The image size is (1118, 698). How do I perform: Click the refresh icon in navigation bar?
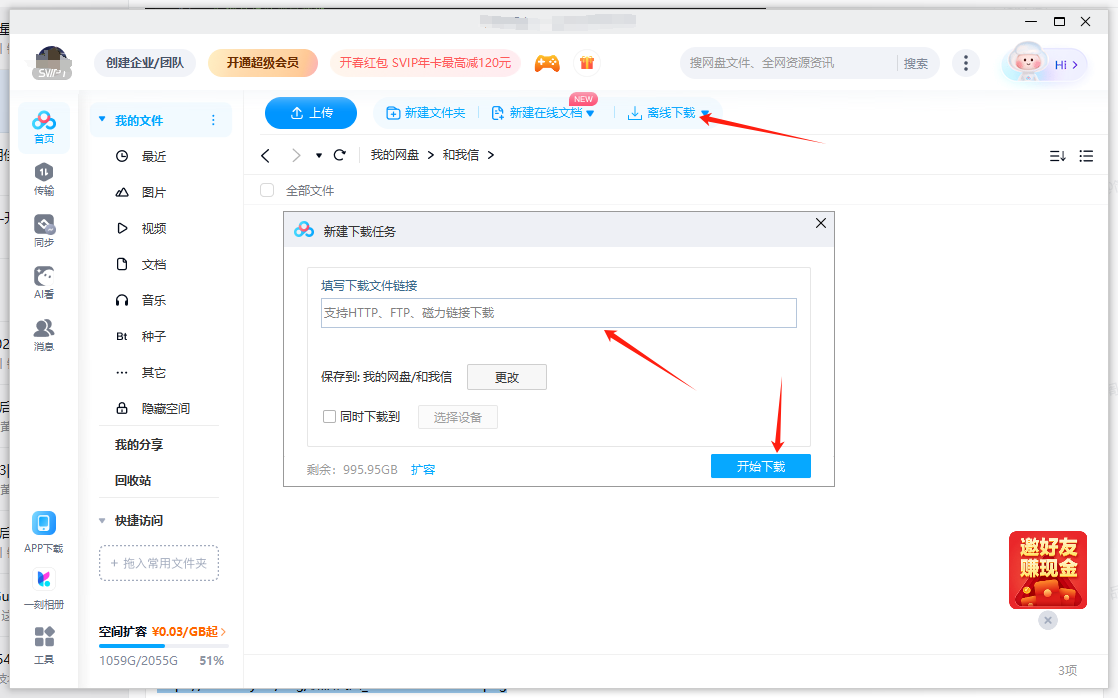click(339, 155)
